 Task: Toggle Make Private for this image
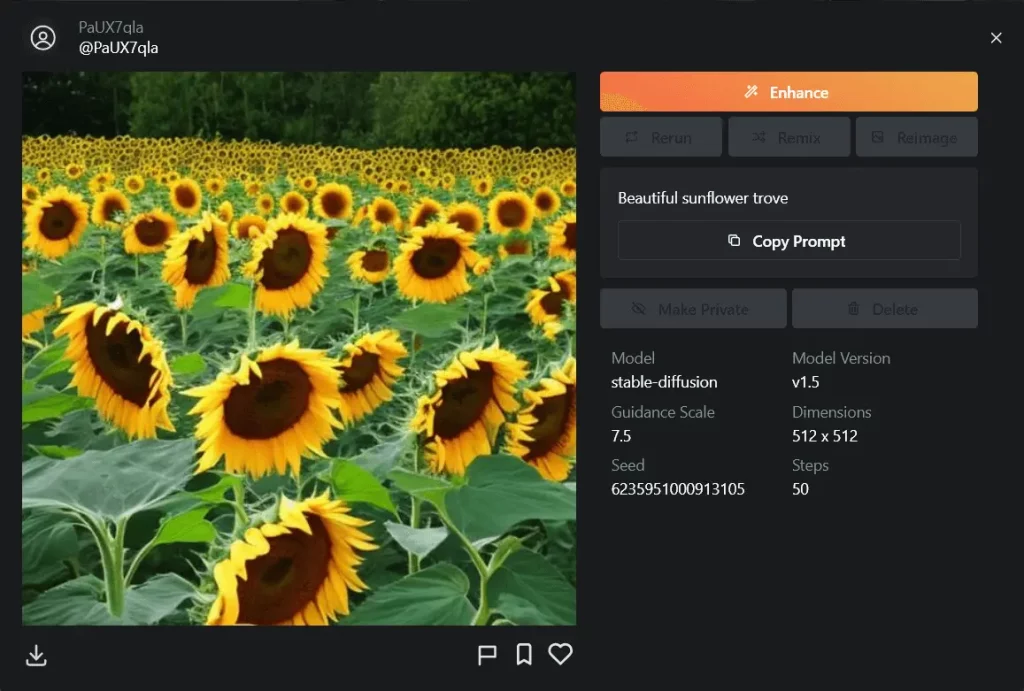point(692,309)
